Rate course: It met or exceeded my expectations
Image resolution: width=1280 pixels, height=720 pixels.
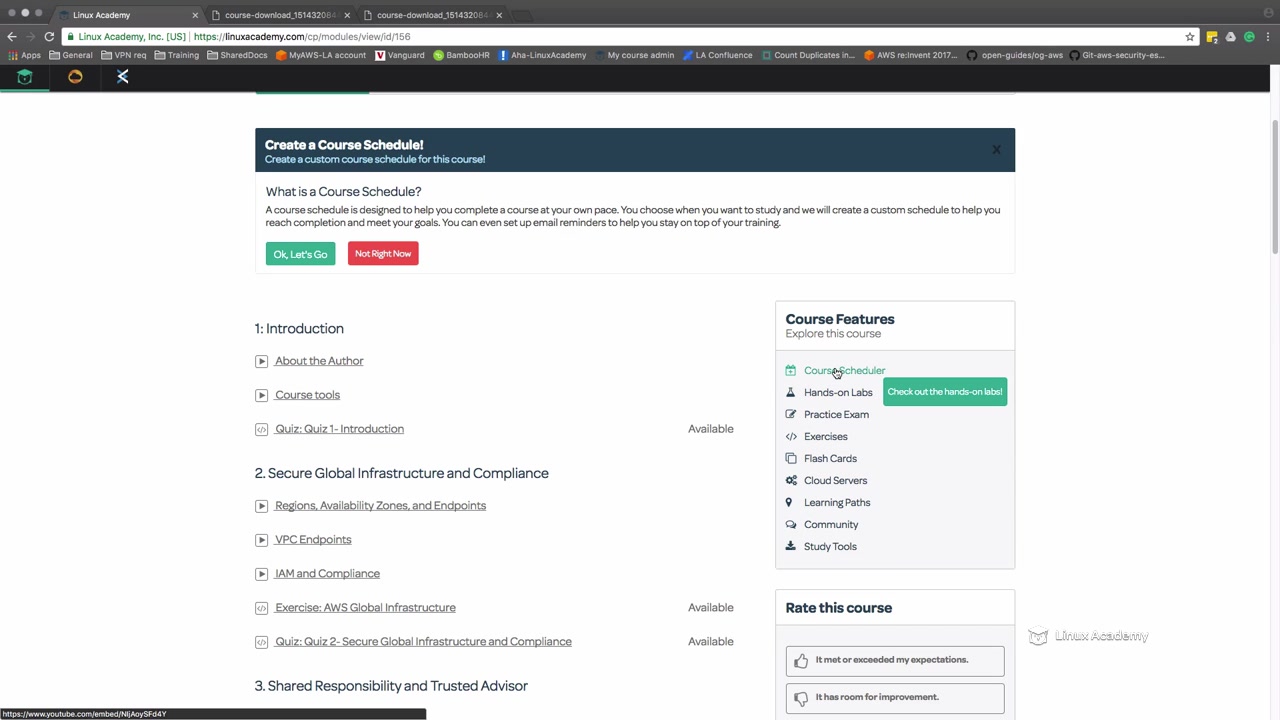coord(895,661)
